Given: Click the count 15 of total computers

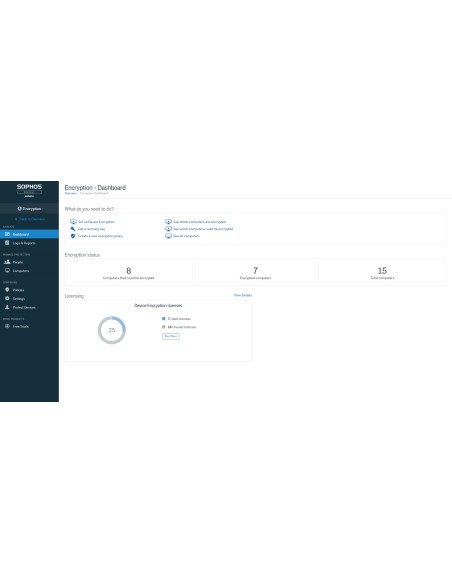Looking at the screenshot, I should (382, 270).
